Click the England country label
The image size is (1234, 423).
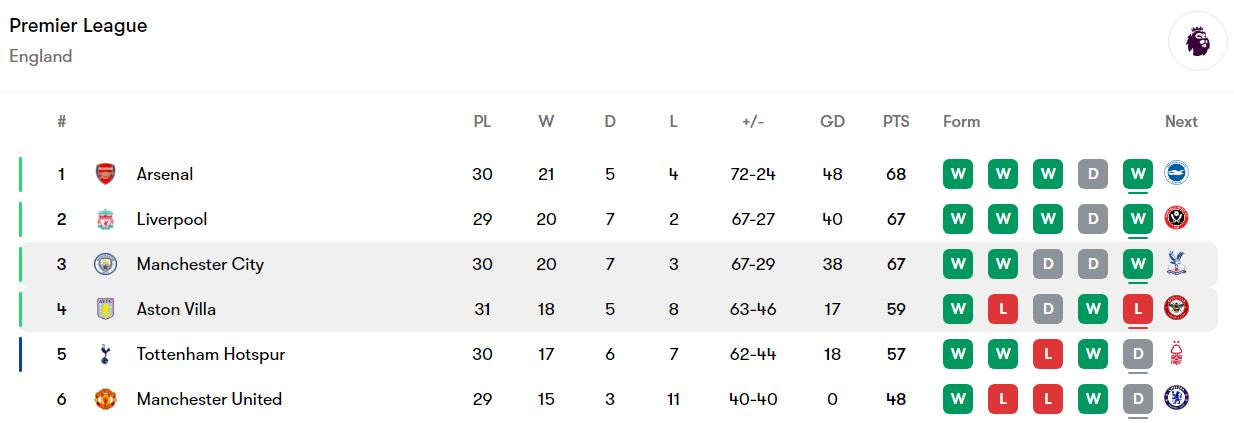[41, 57]
